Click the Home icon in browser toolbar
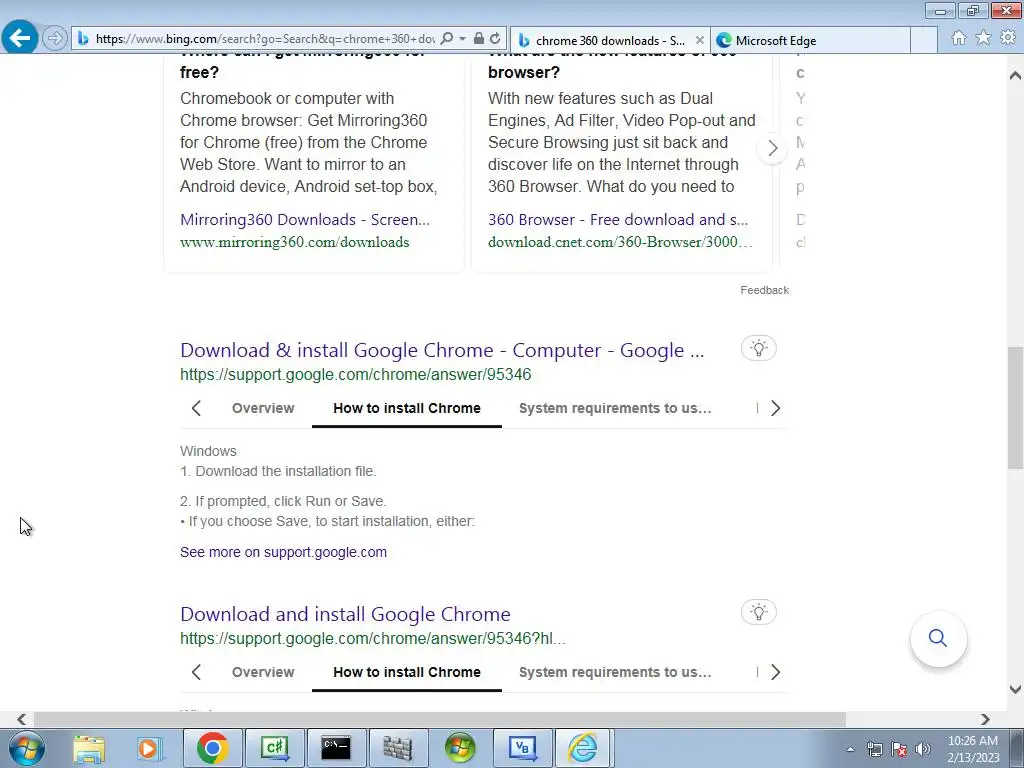 [x=959, y=39]
